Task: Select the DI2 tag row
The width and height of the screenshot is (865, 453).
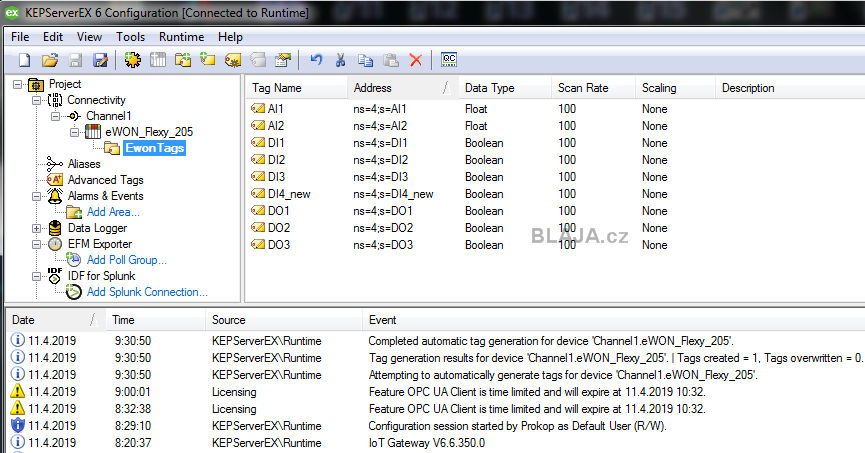Action: [x=554, y=159]
